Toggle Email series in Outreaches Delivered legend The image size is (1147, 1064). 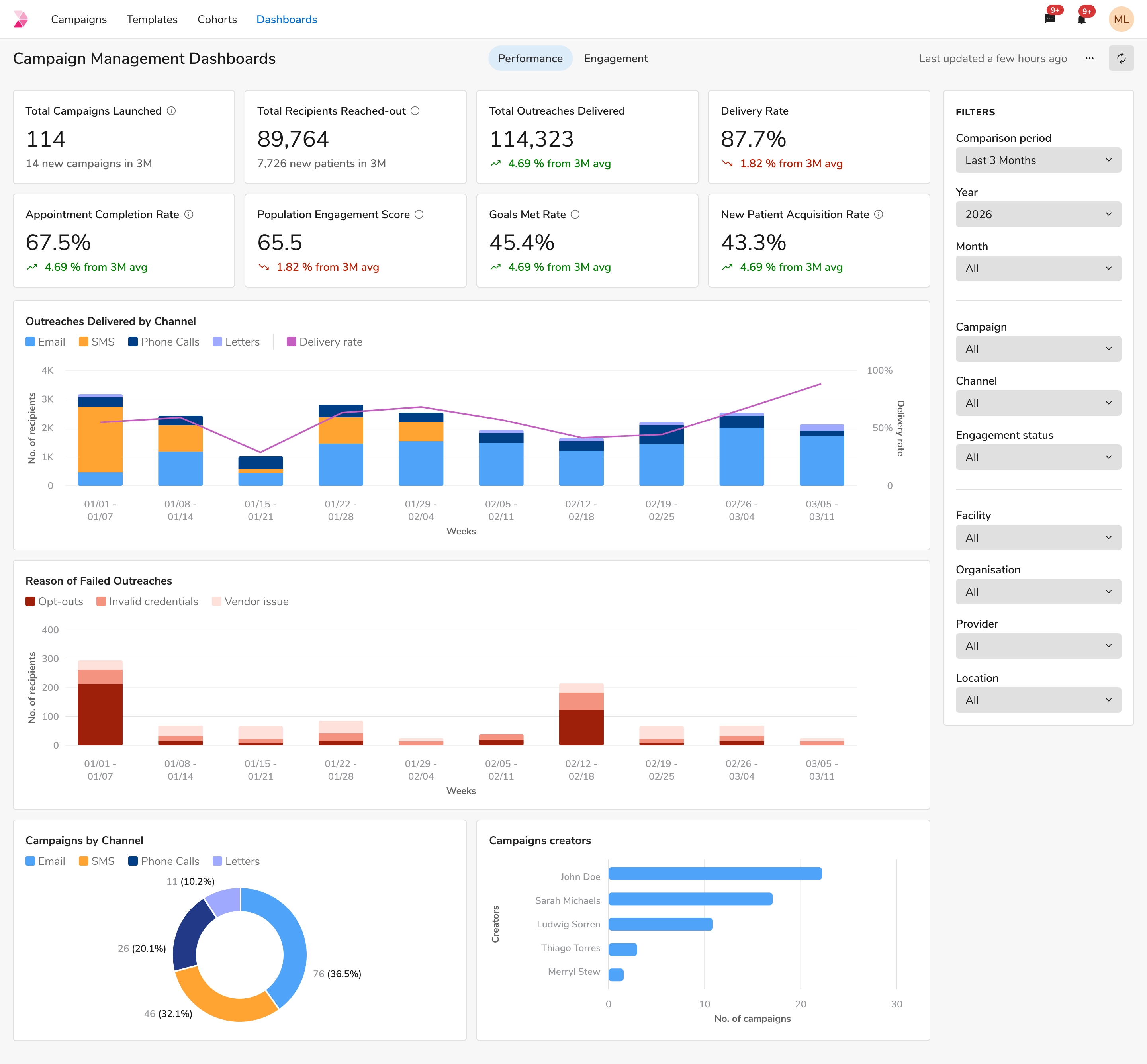click(45, 342)
